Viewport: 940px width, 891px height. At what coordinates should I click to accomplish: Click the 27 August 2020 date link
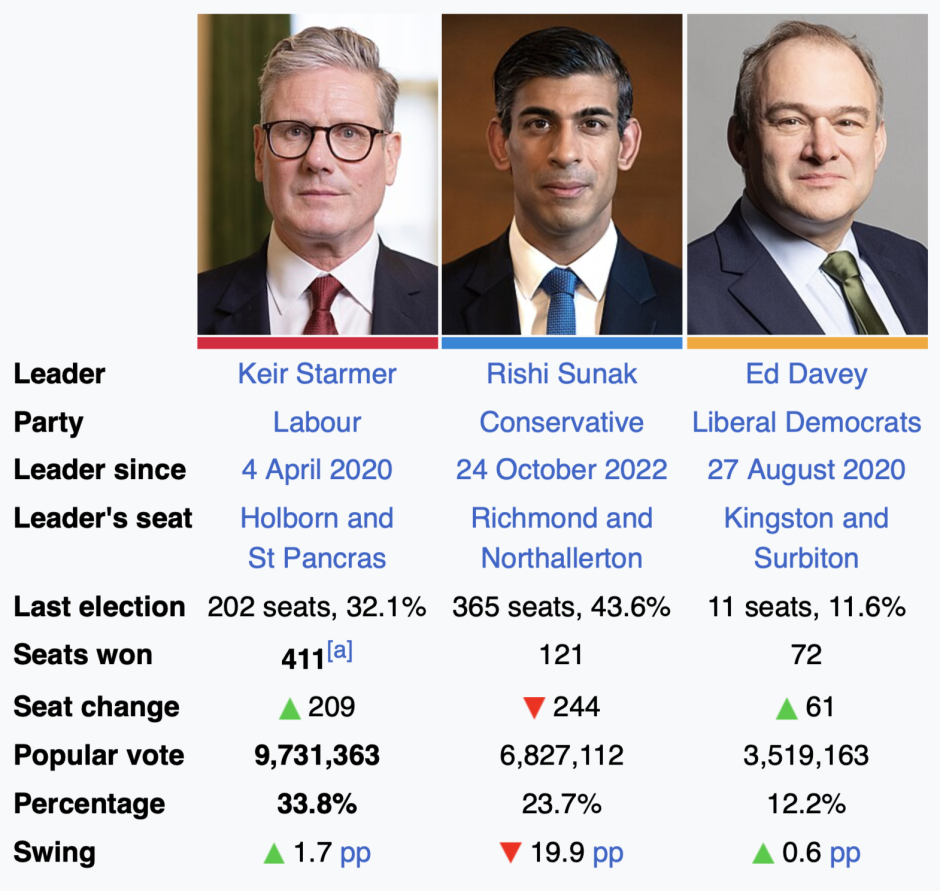point(806,470)
